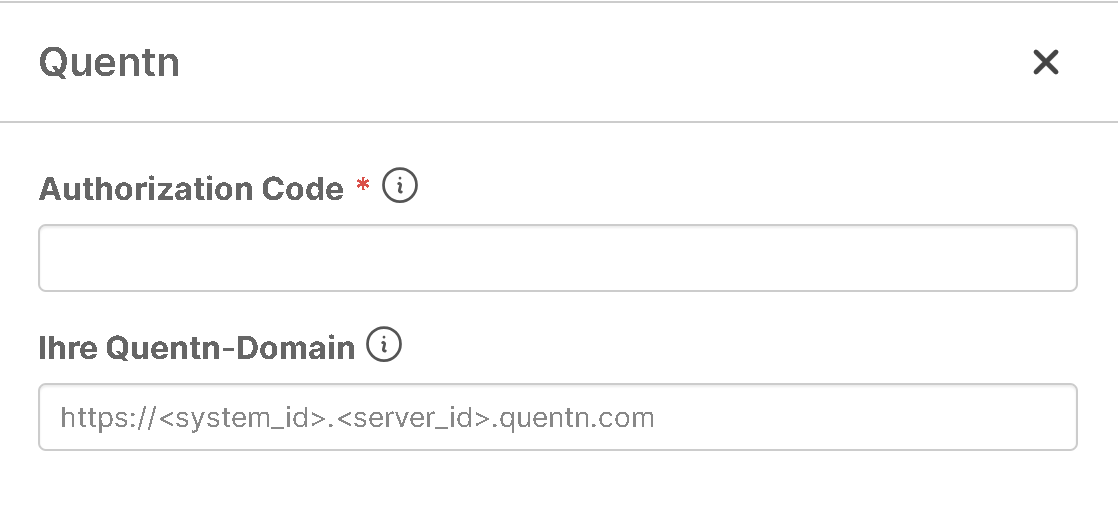Click the red required asterisk
This screenshot has width=1118, height=527.
pyautogui.click(x=363, y=188)
